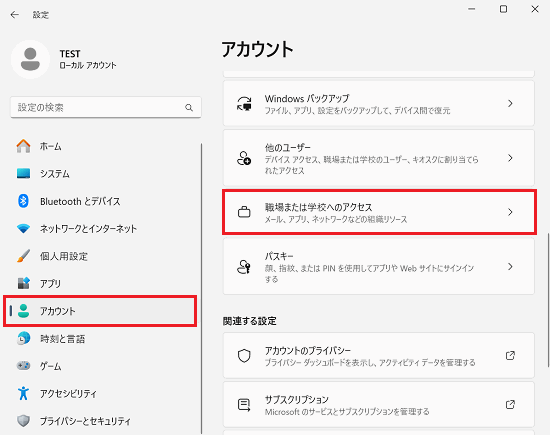Maximize the 設定 window
This screenshot has width=550, height=435.
point(503,9)
